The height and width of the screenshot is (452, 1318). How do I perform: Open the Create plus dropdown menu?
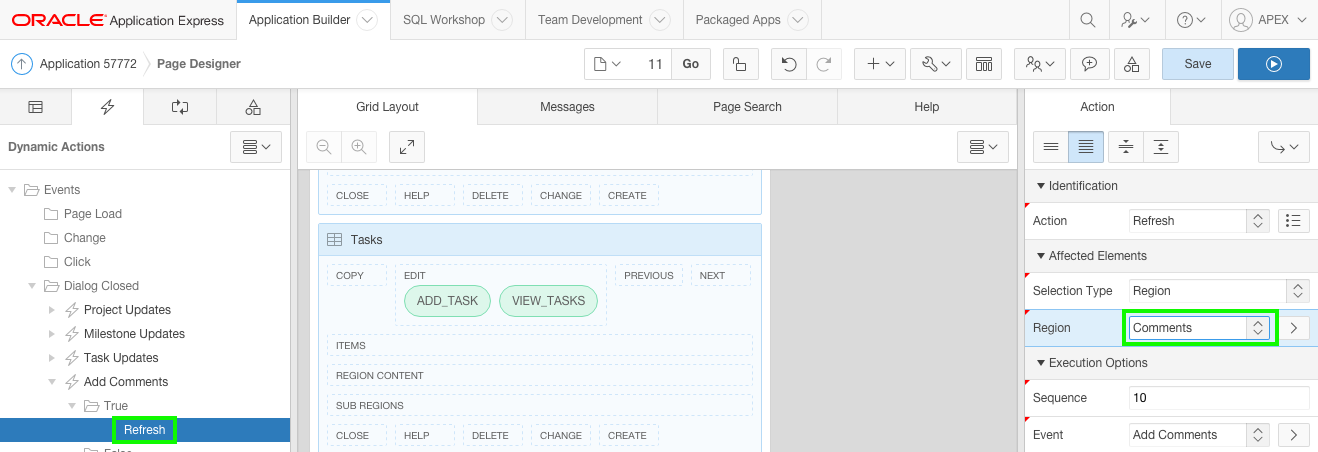(x=880, y=64)
